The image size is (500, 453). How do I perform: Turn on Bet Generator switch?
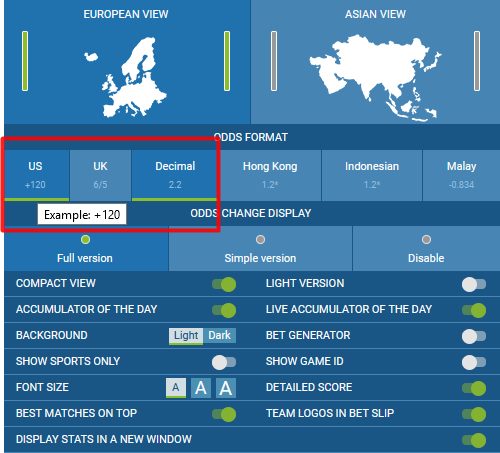point(474,336)
